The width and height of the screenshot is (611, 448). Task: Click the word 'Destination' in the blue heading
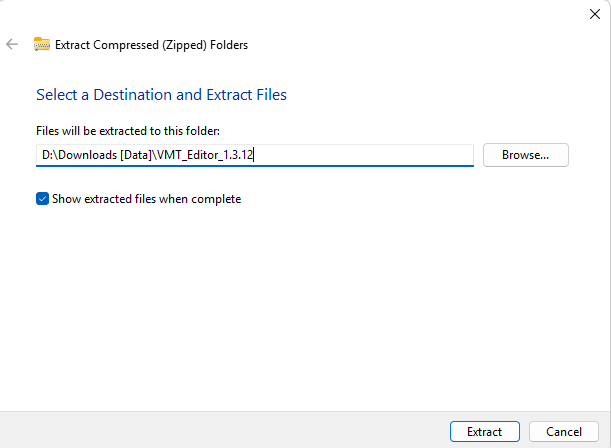click(132, 95)
